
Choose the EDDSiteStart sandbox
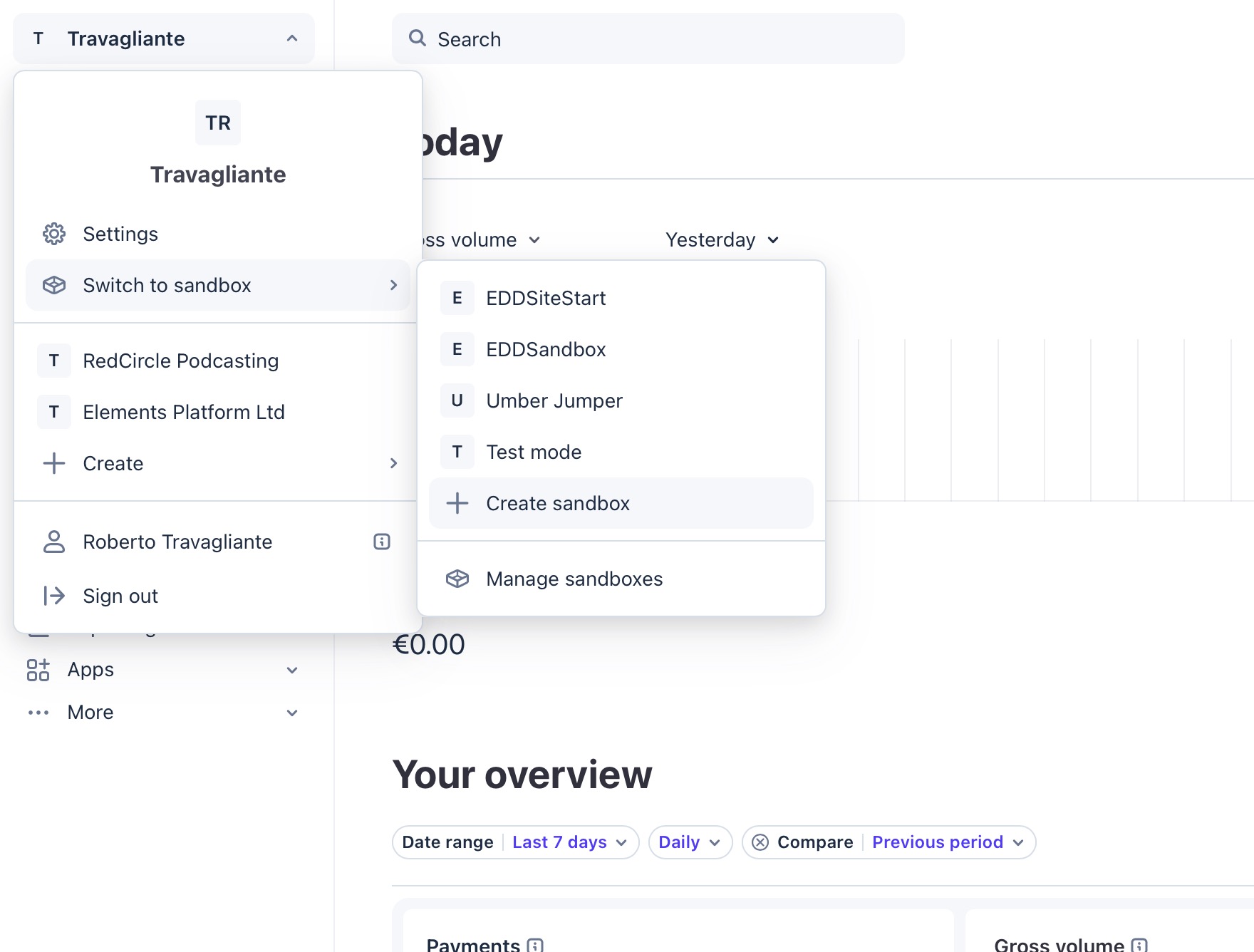[x=621, y=298]
